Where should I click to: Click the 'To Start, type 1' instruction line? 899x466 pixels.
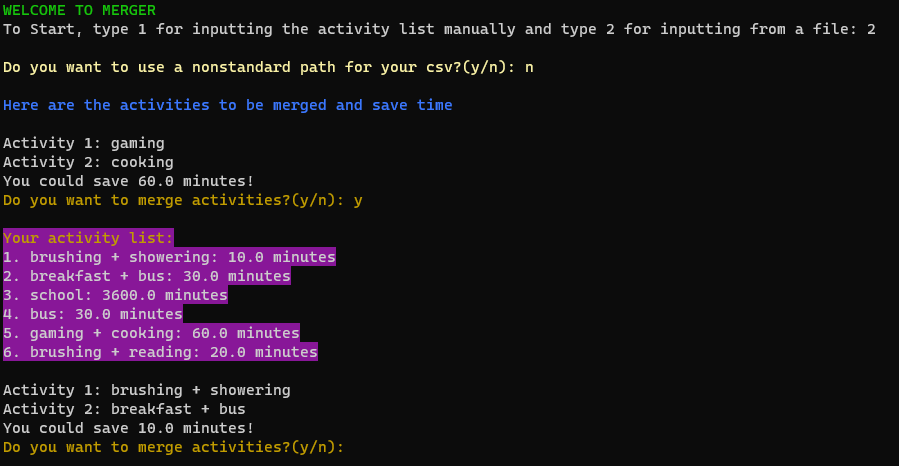click(439, 29)
